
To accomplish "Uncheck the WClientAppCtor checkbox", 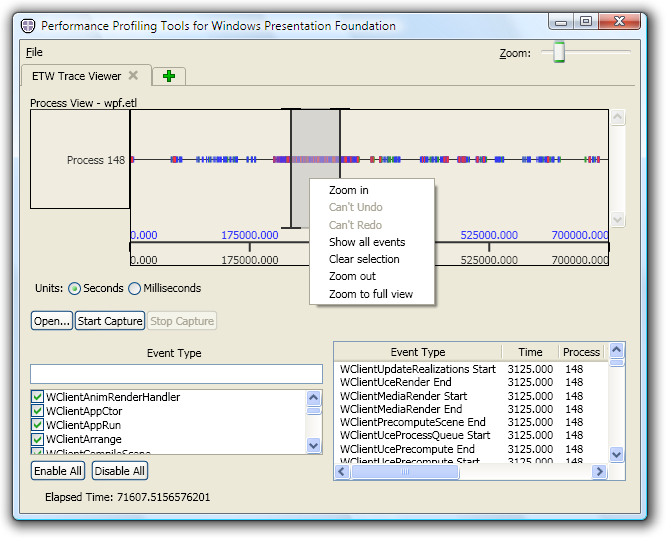I will coord(37,411).
